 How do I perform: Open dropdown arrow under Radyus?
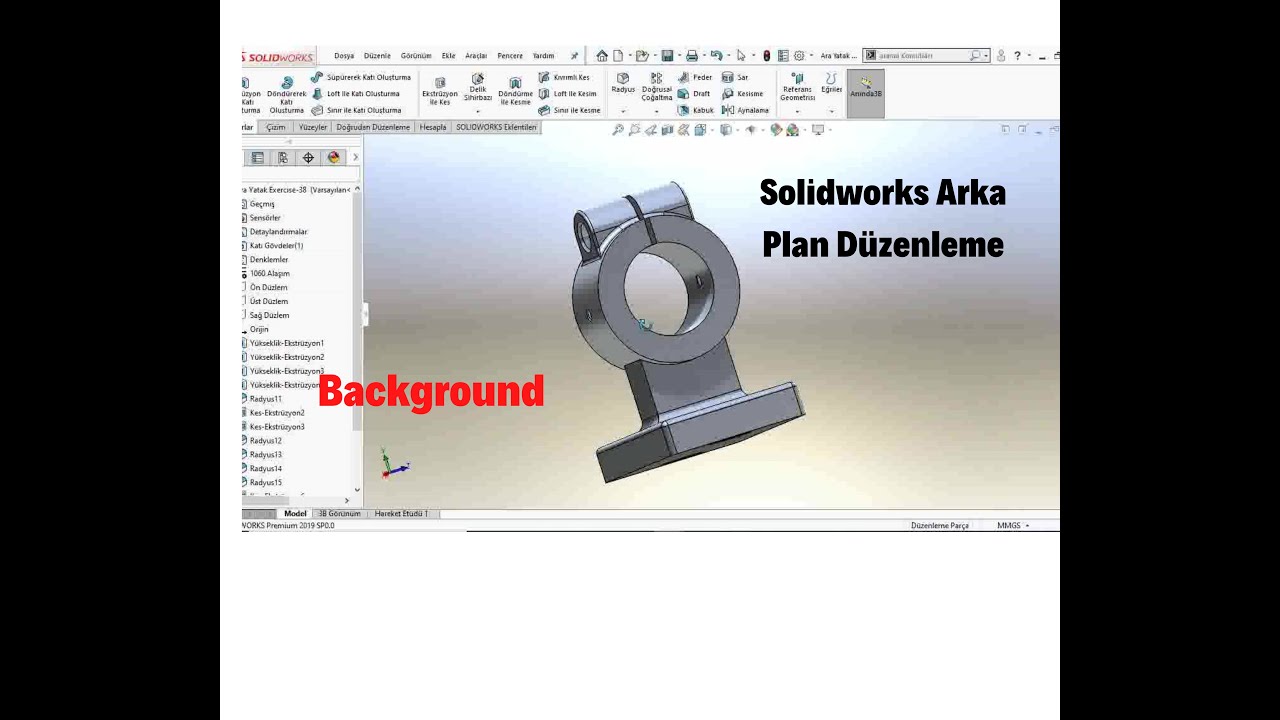(623, 111)
